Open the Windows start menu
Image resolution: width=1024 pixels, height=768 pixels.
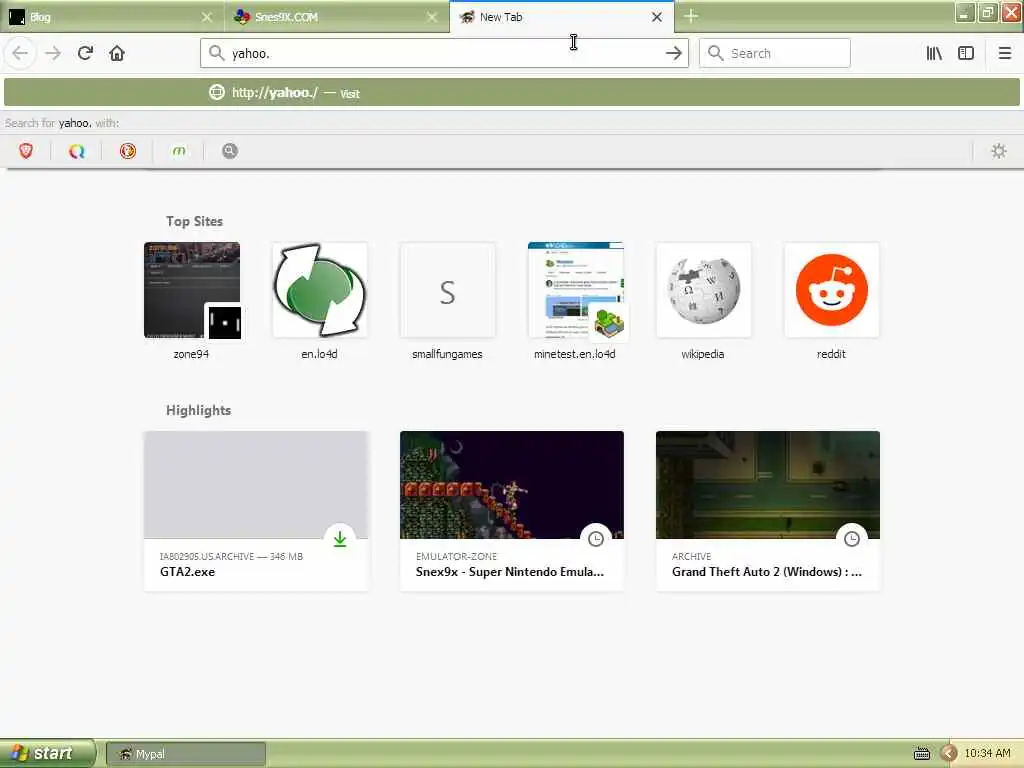[x=48, y=753]
